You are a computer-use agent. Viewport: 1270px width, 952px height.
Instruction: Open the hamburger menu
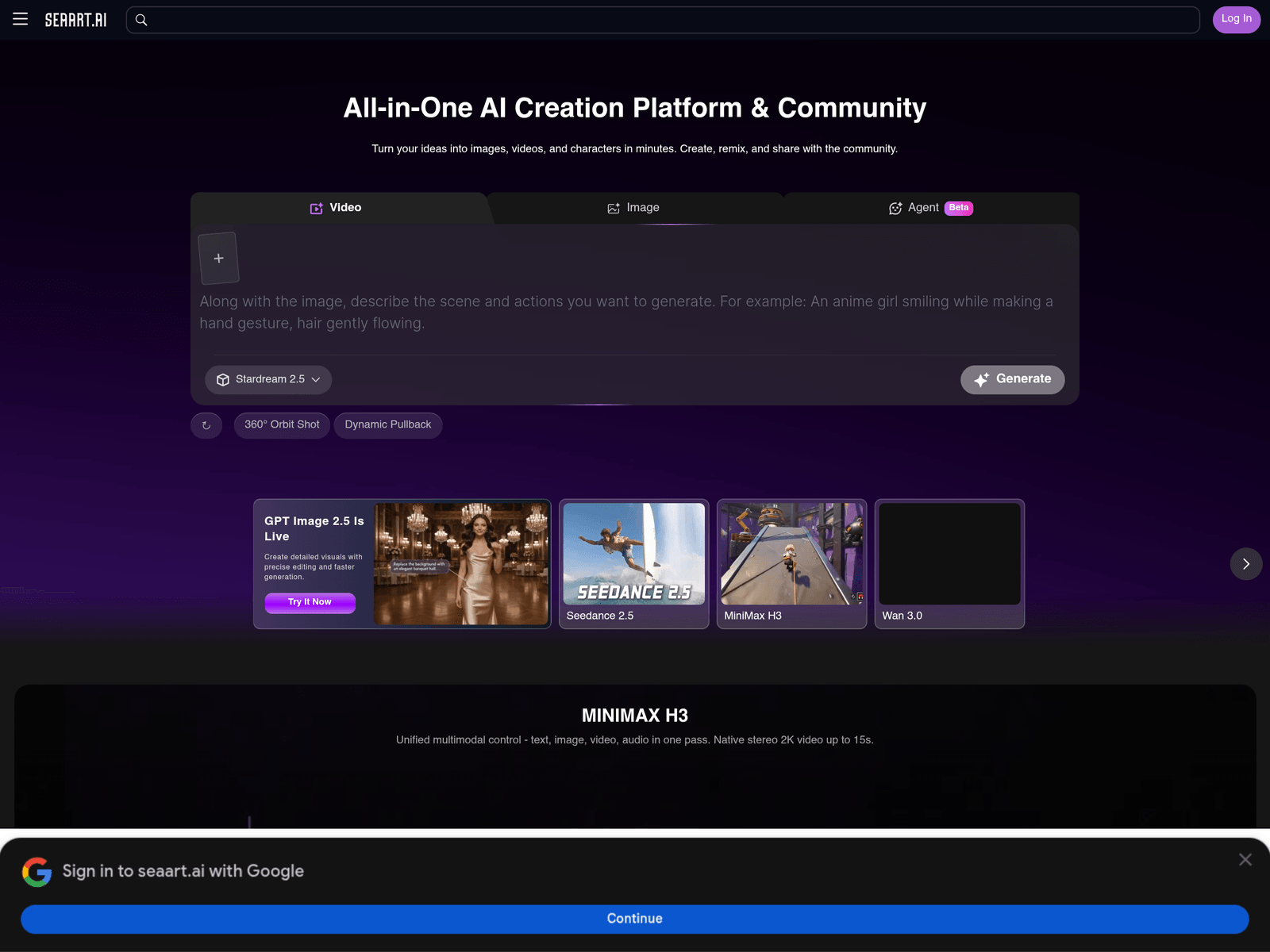[x=21, y=19]
